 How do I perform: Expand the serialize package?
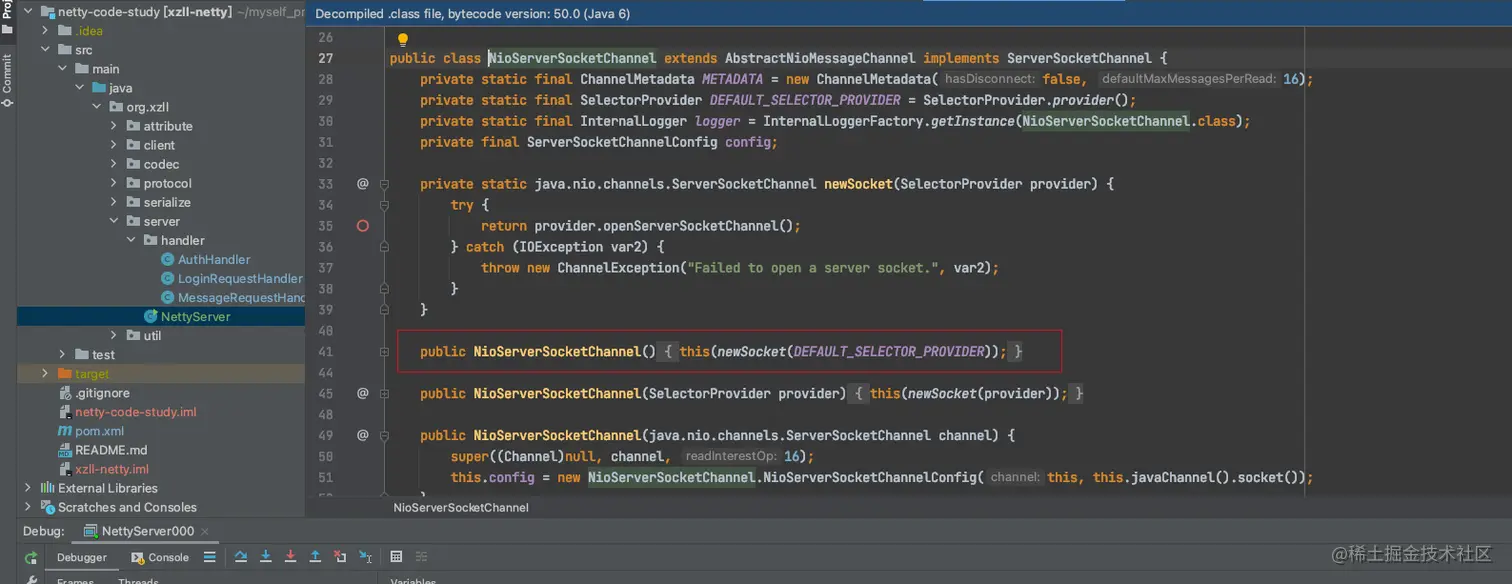pos(114,202)
